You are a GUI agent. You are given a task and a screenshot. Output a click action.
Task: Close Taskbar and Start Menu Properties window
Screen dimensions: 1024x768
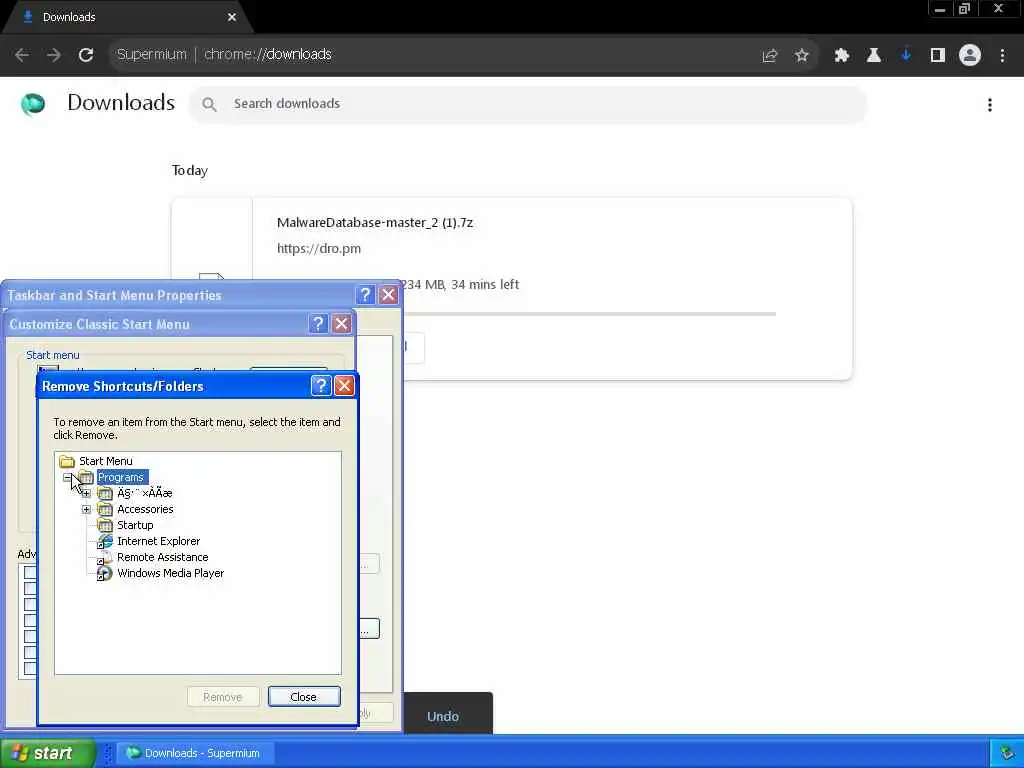pyautogui.click(x=389, y=295)
